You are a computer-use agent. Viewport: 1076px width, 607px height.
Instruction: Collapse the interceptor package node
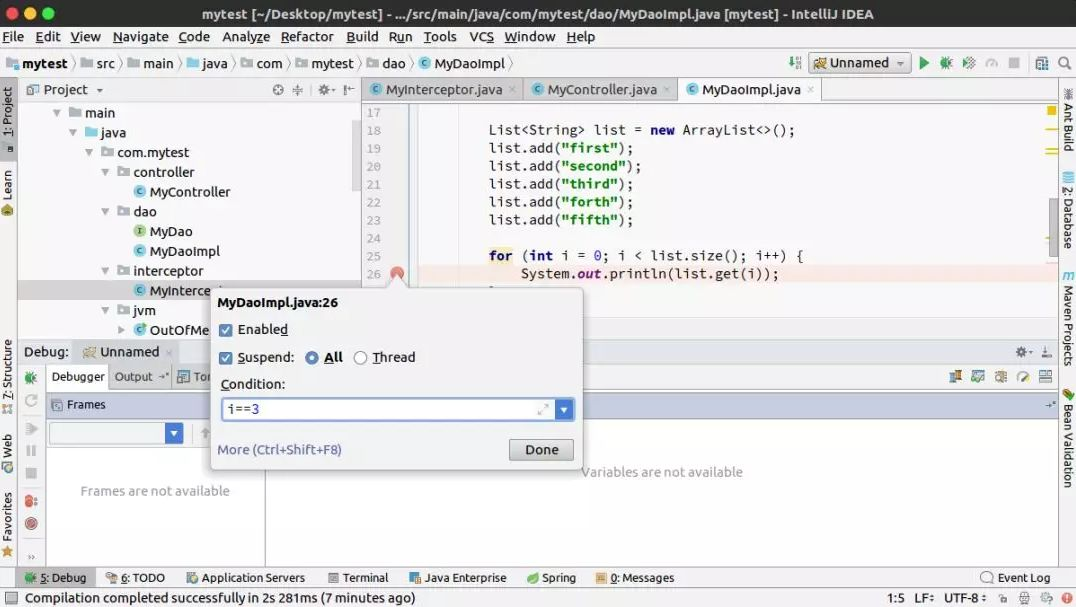click(x=105, y=271)
